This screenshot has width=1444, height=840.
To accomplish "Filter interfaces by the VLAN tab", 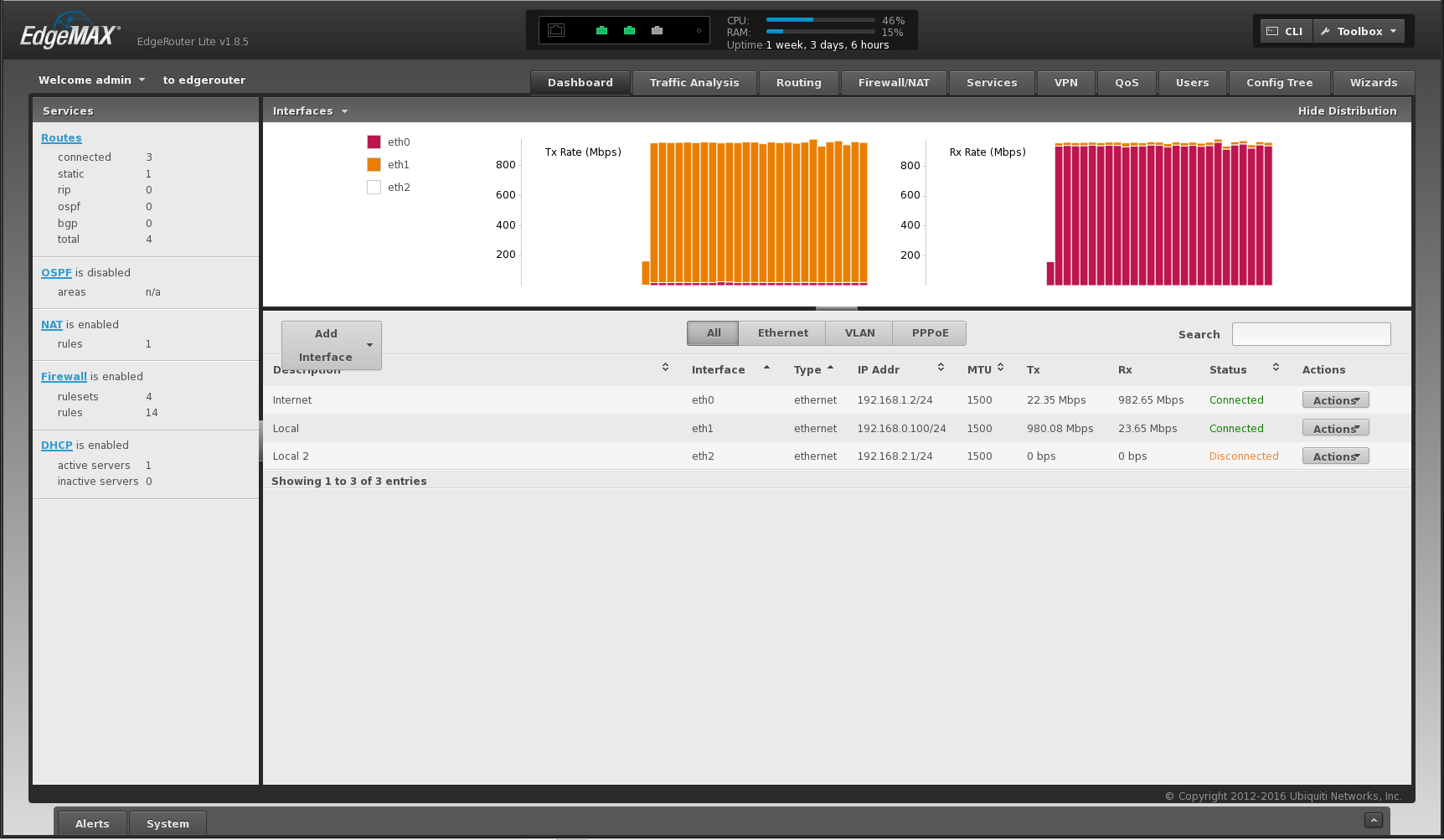I will point(859,333).
